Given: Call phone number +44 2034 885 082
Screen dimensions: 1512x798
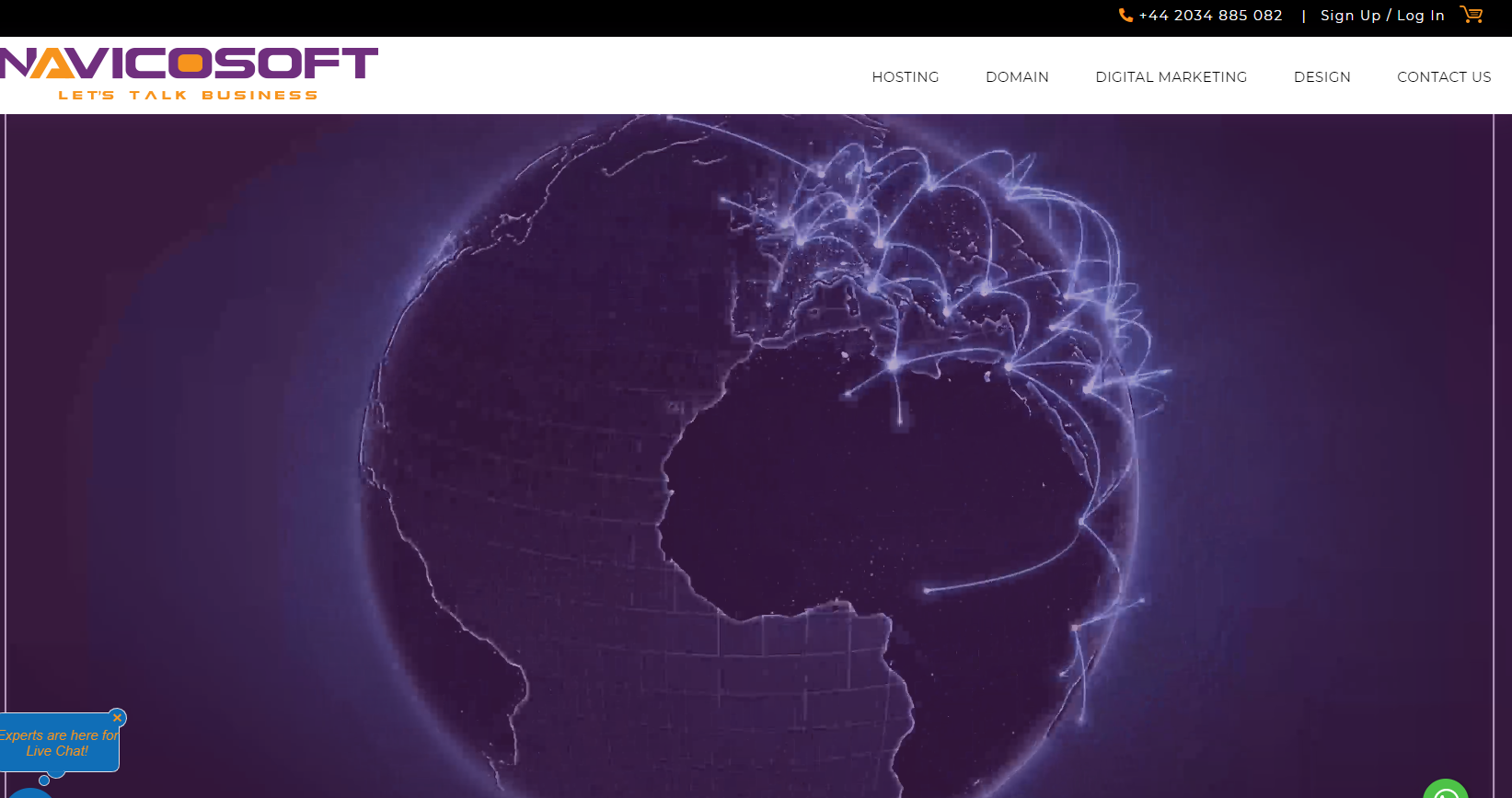Looking at the screenshot, I should (x=1210, y=16).
